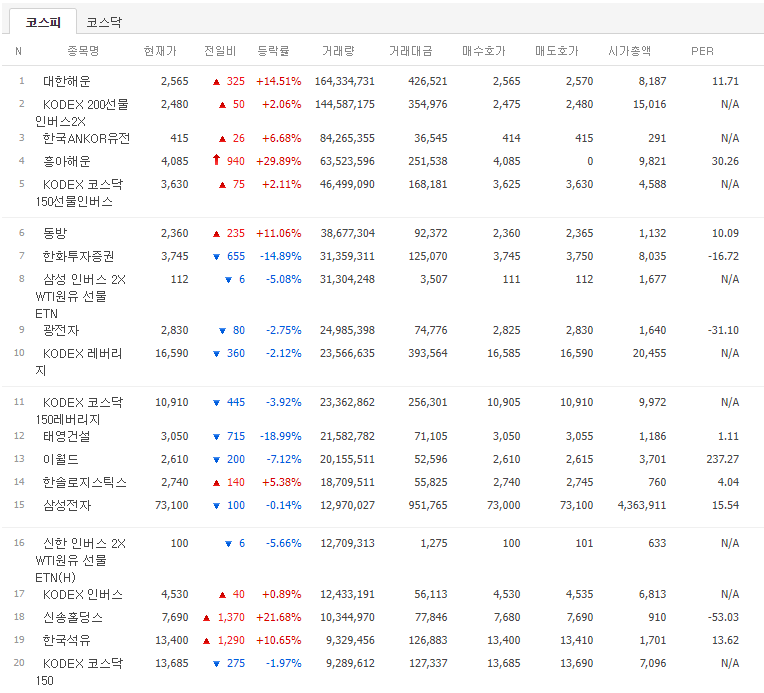Screen dimensions: 764x693
Task: Click the 거래대금 column header
Action: click(x=411, y=51)
